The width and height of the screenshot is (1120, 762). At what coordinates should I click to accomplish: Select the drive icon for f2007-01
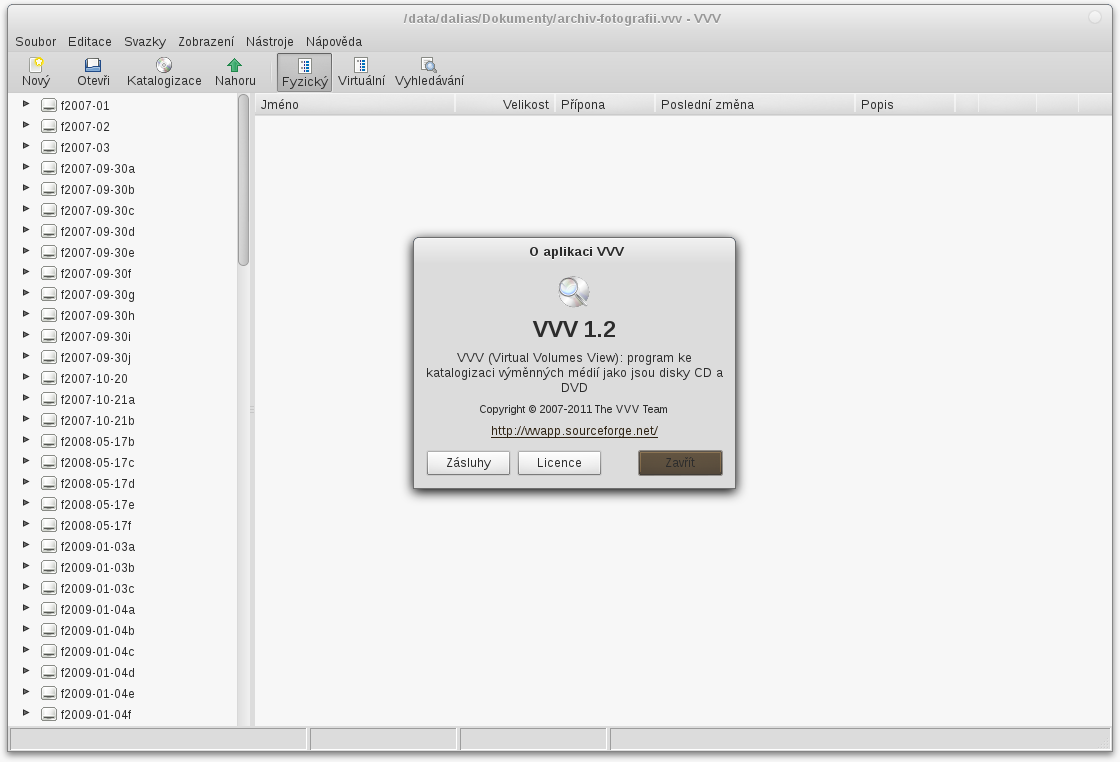point(49,105)
